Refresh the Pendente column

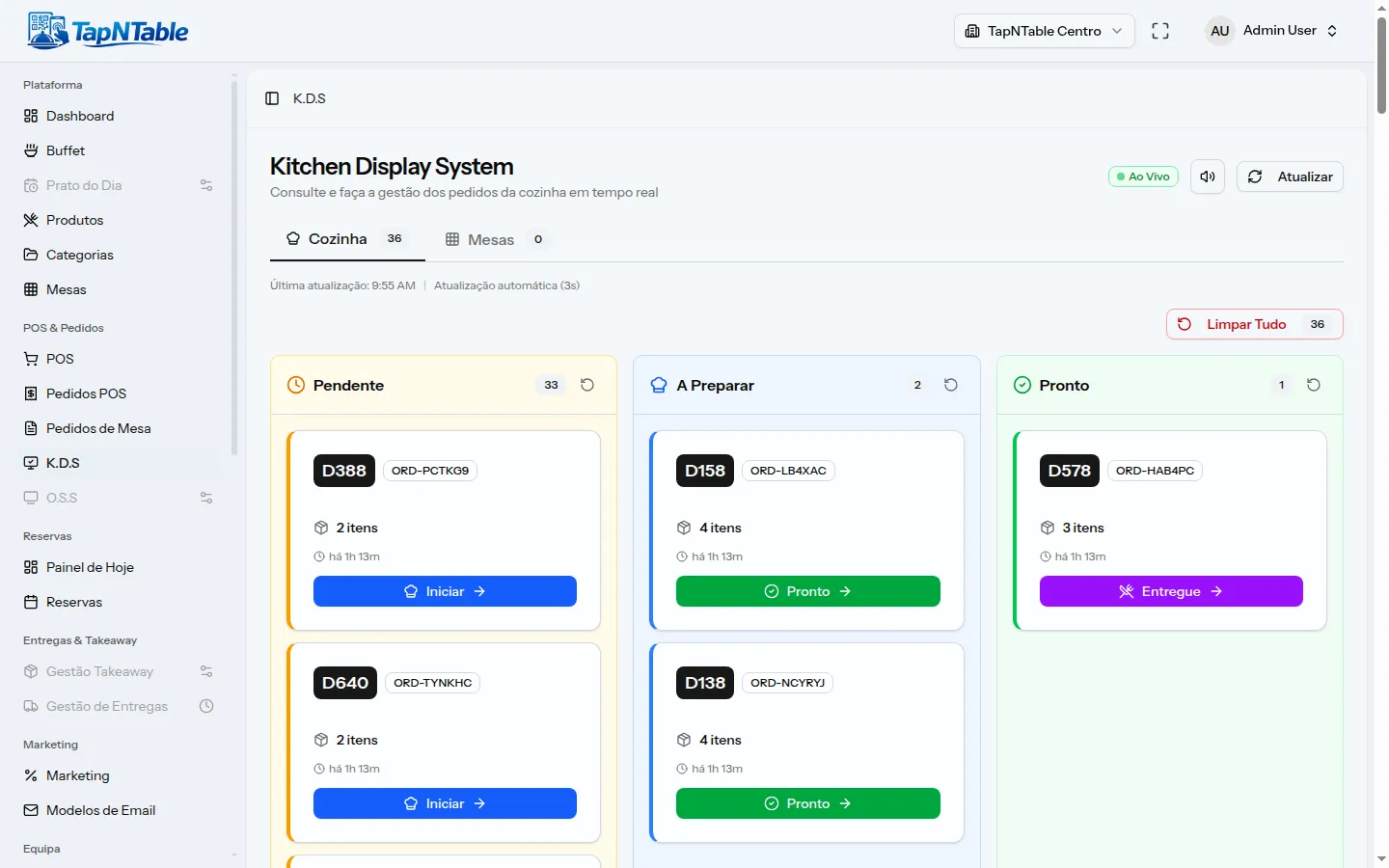click(x=587, y=385)
